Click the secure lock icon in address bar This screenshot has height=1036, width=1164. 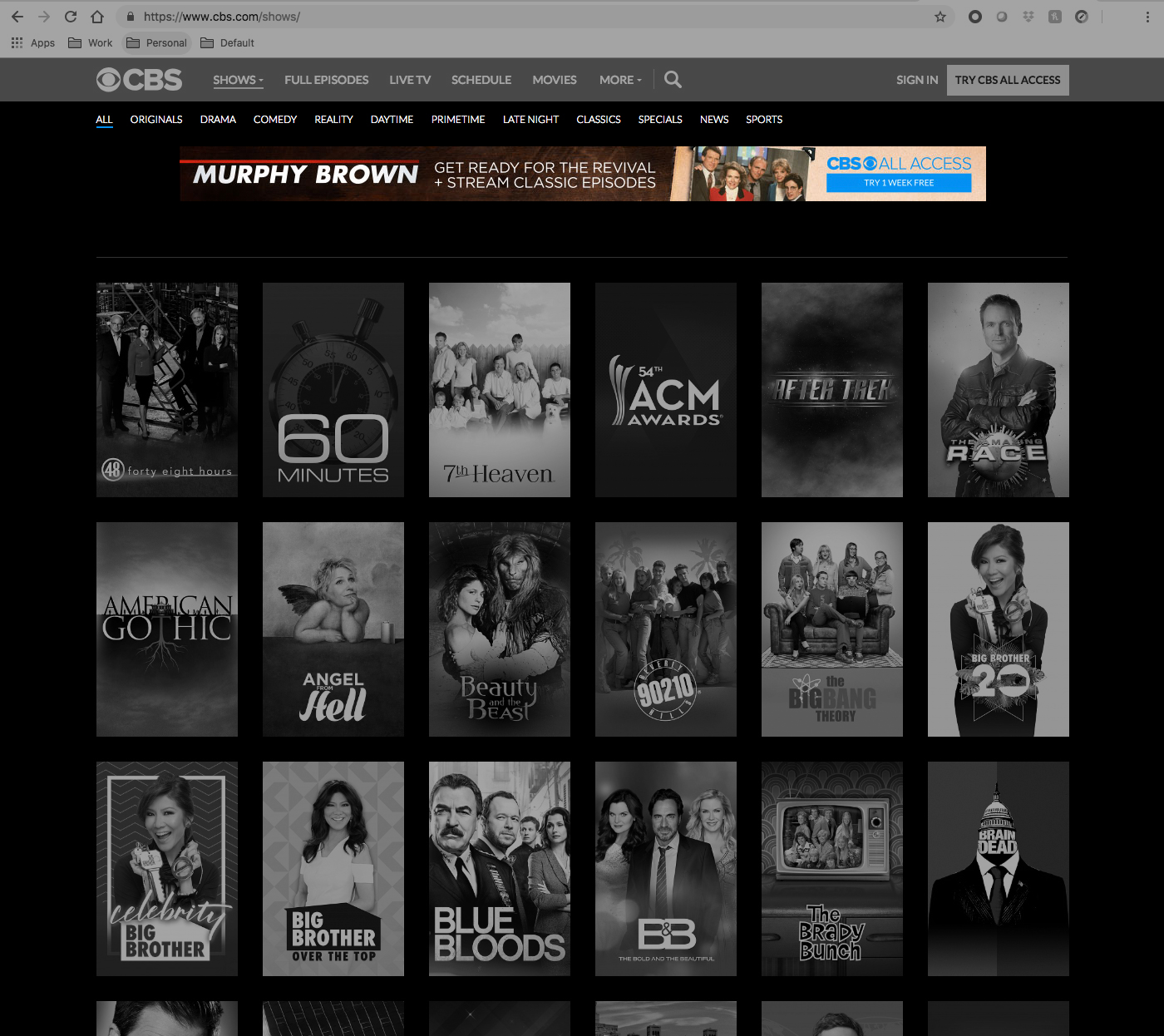(x=131, y=17)
